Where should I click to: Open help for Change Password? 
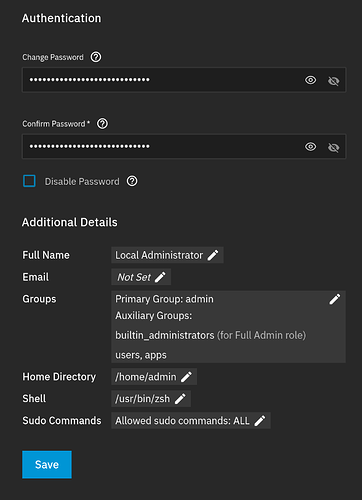[x=96, y=57]
